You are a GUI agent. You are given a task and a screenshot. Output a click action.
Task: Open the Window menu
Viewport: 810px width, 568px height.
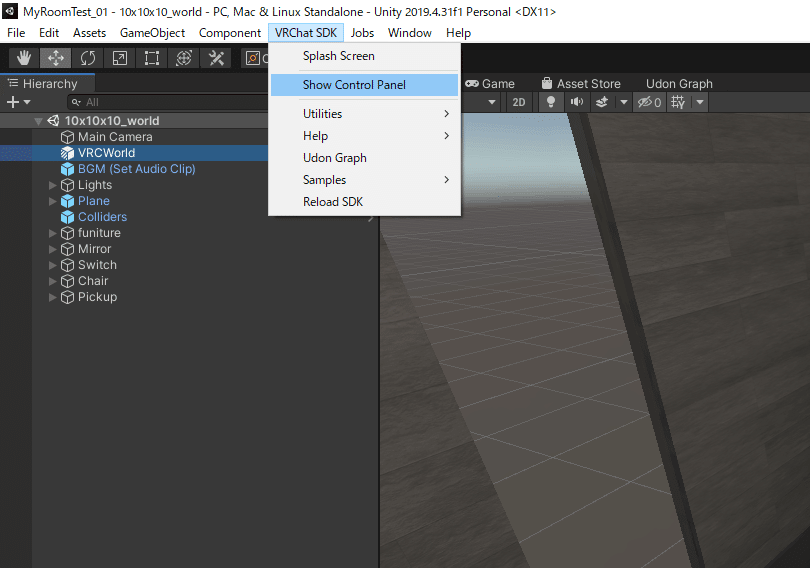[410, 33]
